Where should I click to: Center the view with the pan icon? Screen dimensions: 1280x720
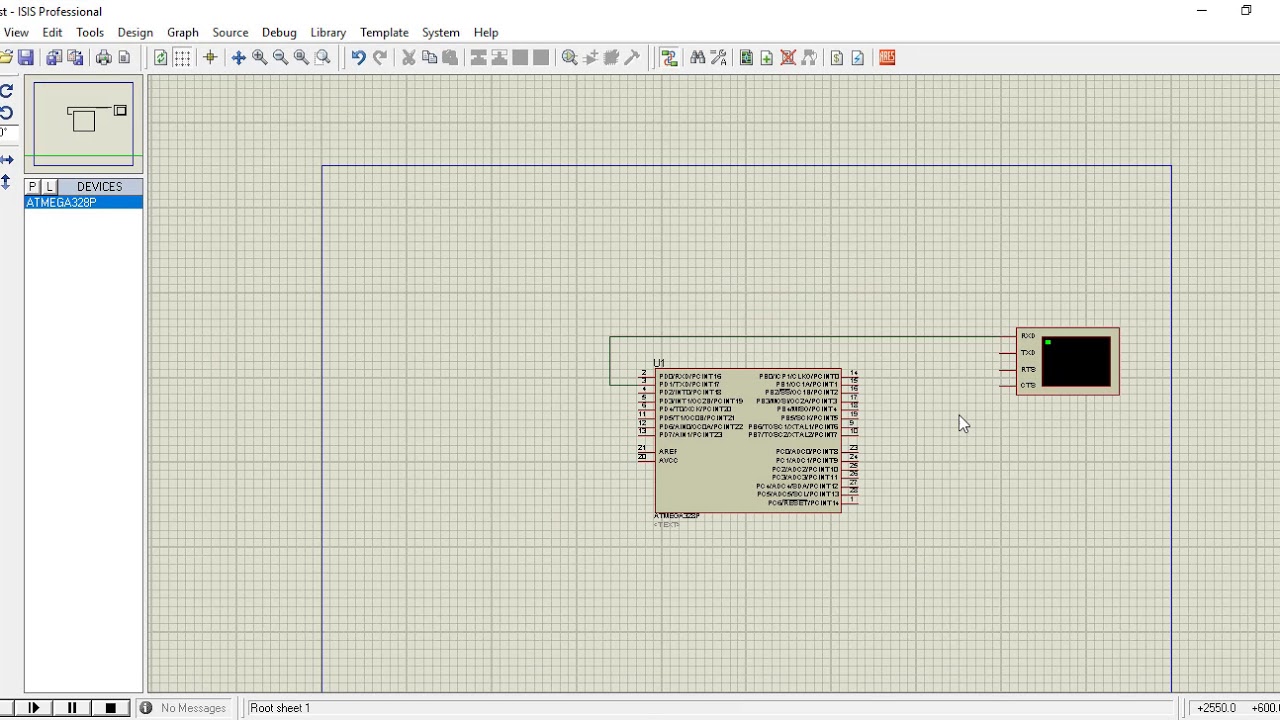point(238,58)
